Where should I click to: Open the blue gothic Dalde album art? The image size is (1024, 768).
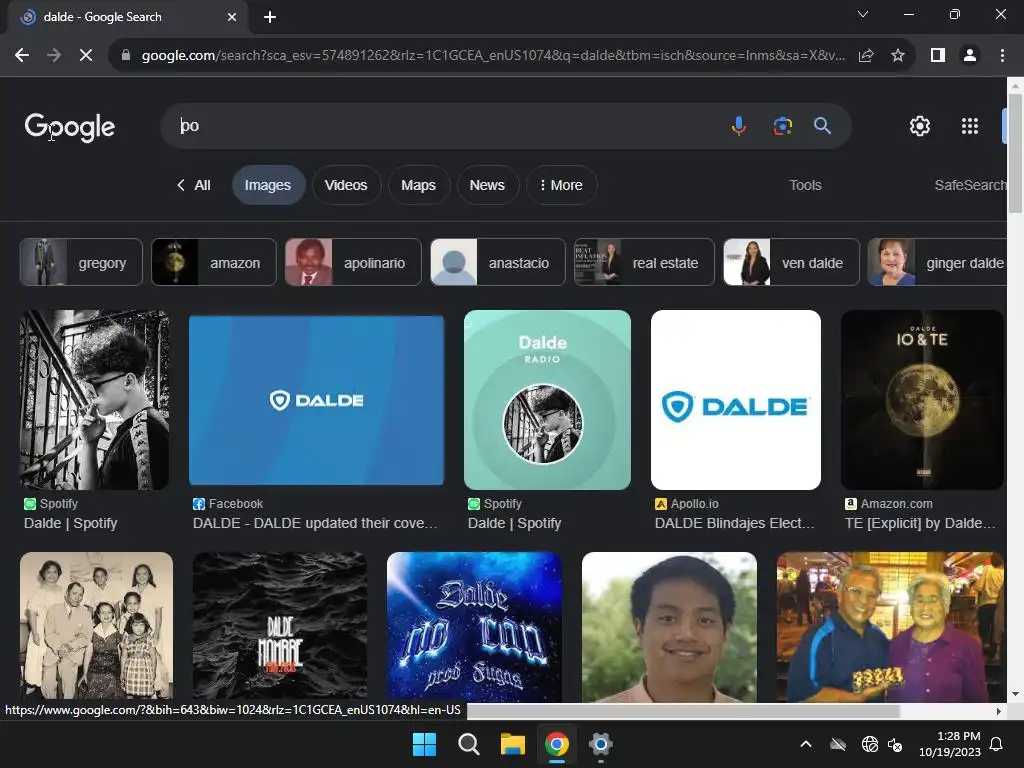click(474, 627)
